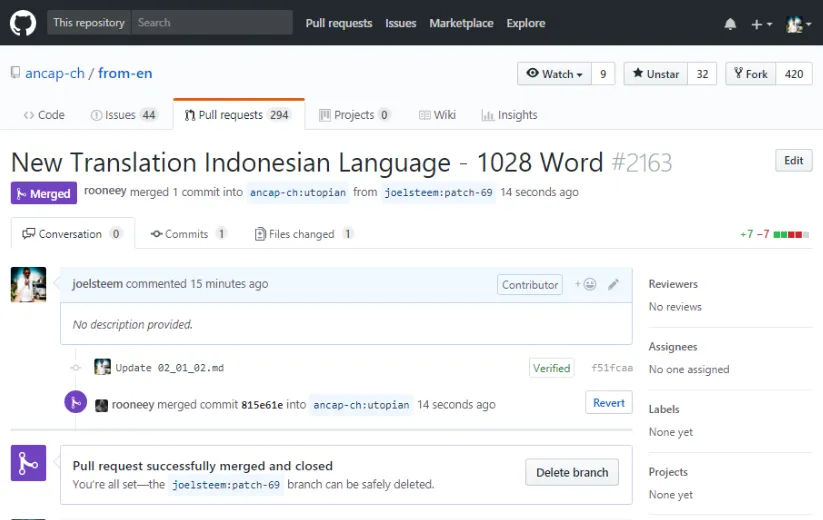
Task: Open joelsteem profile link in comment
Action: pos(98,284)
